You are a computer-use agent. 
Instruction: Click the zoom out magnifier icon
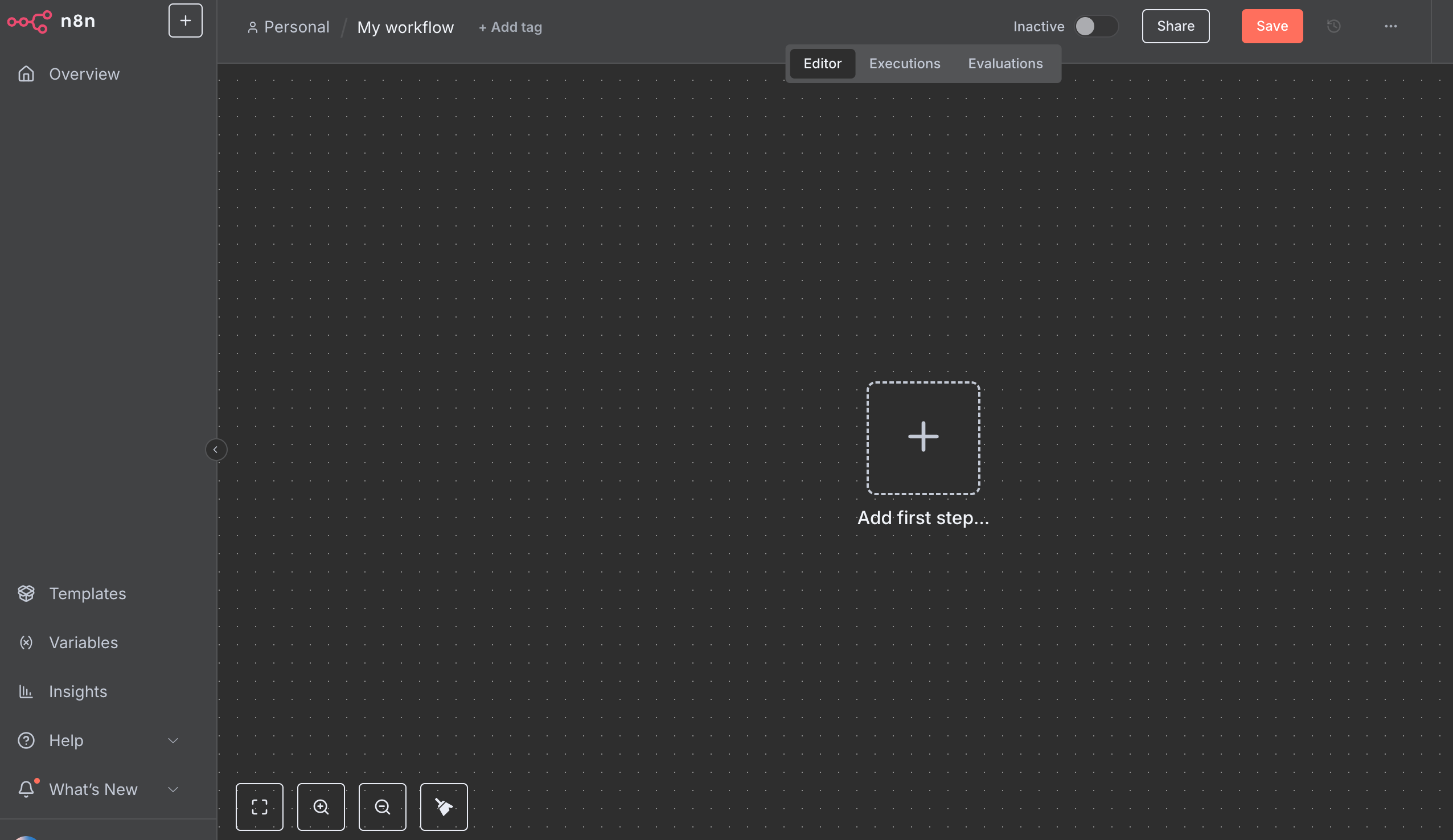point(382,806)
